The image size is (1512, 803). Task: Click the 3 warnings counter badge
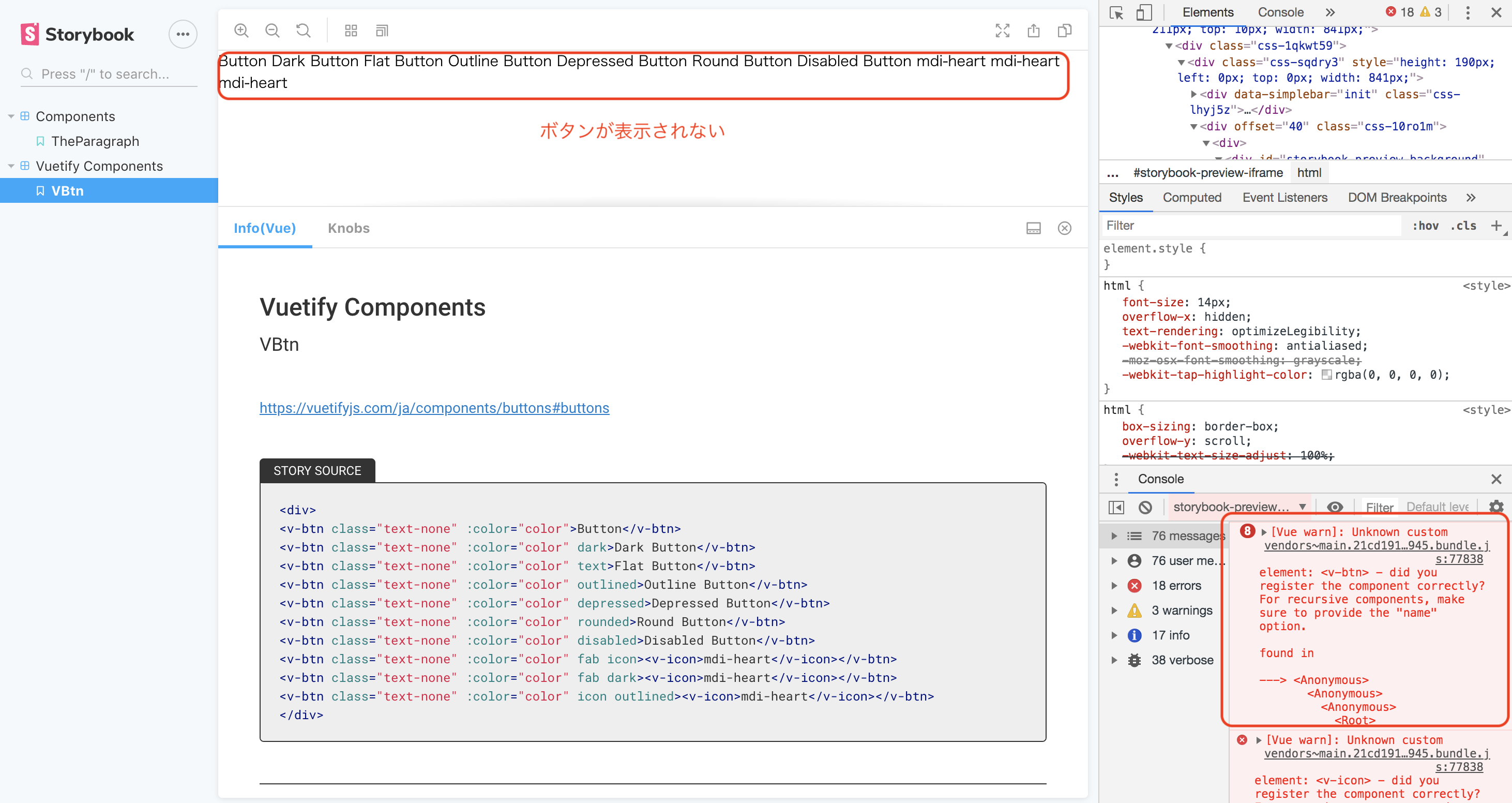[x=1431, y=12]
